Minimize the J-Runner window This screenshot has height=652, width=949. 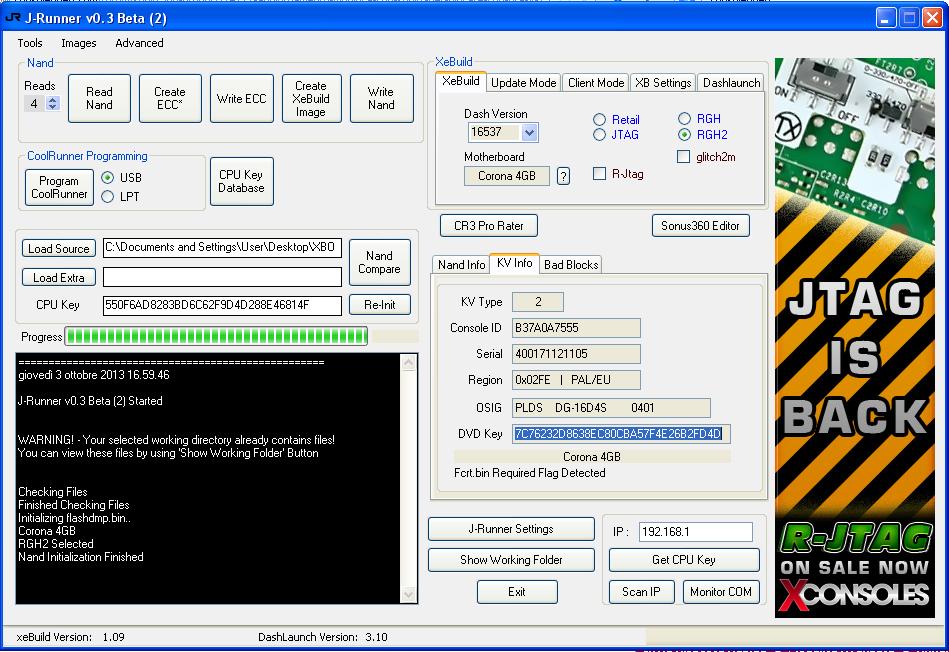point(886,18)
